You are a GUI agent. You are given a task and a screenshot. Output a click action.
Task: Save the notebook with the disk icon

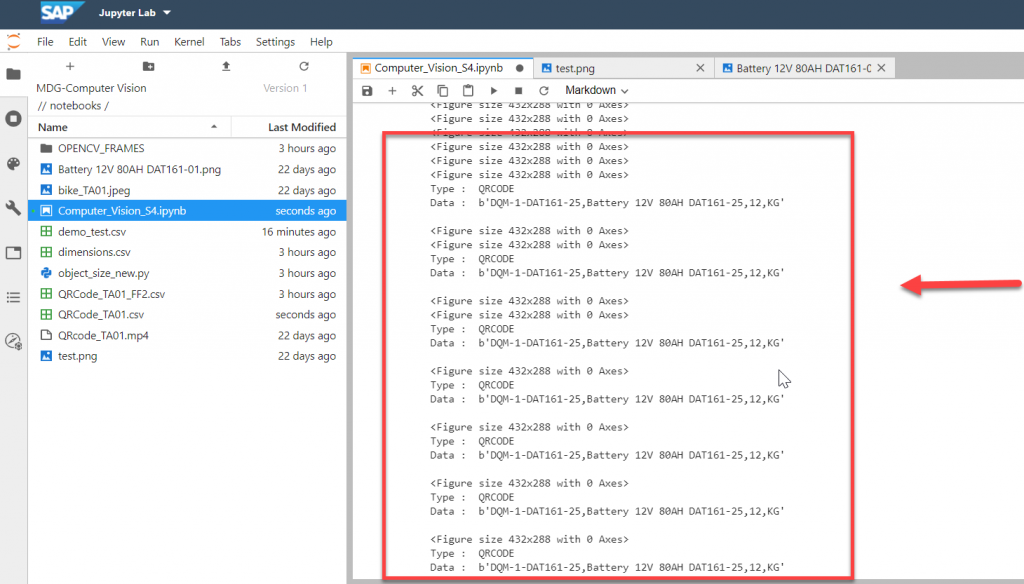[x=367, y=91]
